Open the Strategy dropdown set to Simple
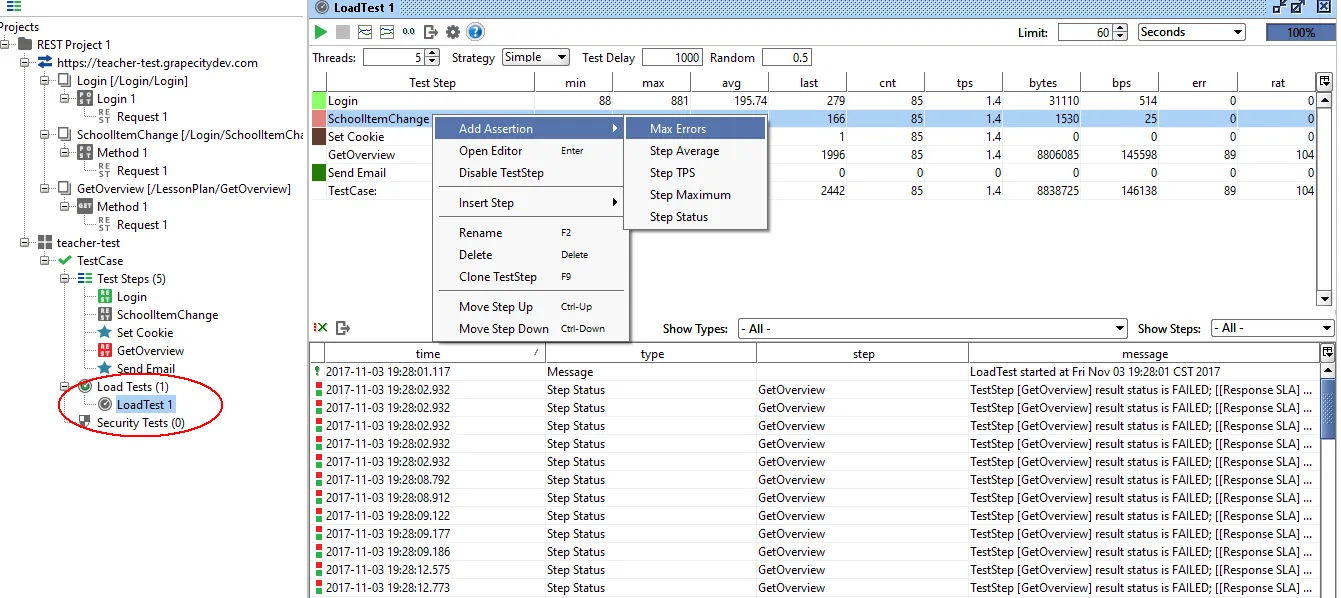Screen dimensions: 1341x598 (536, 57)
